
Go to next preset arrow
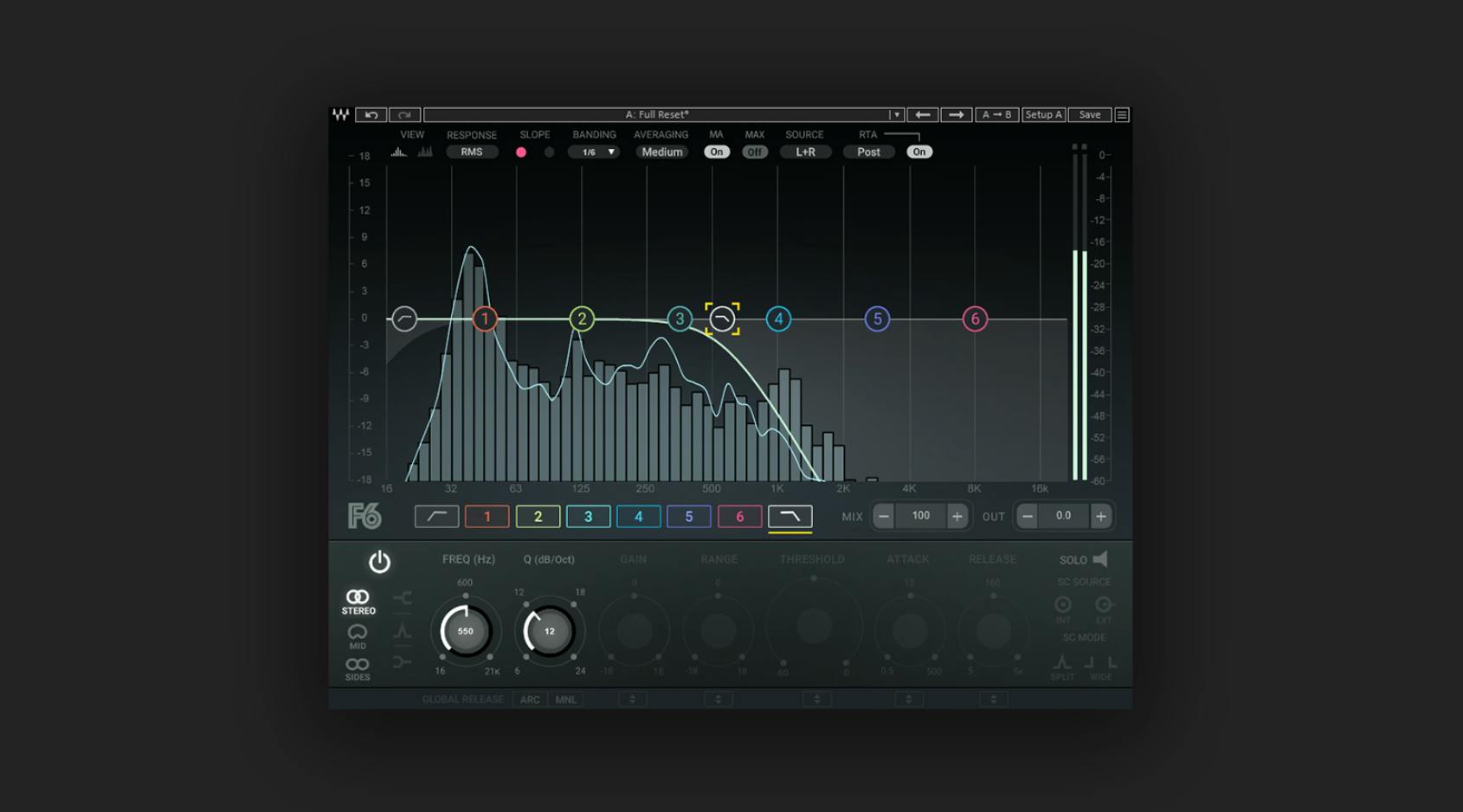(x=956, y=114)
